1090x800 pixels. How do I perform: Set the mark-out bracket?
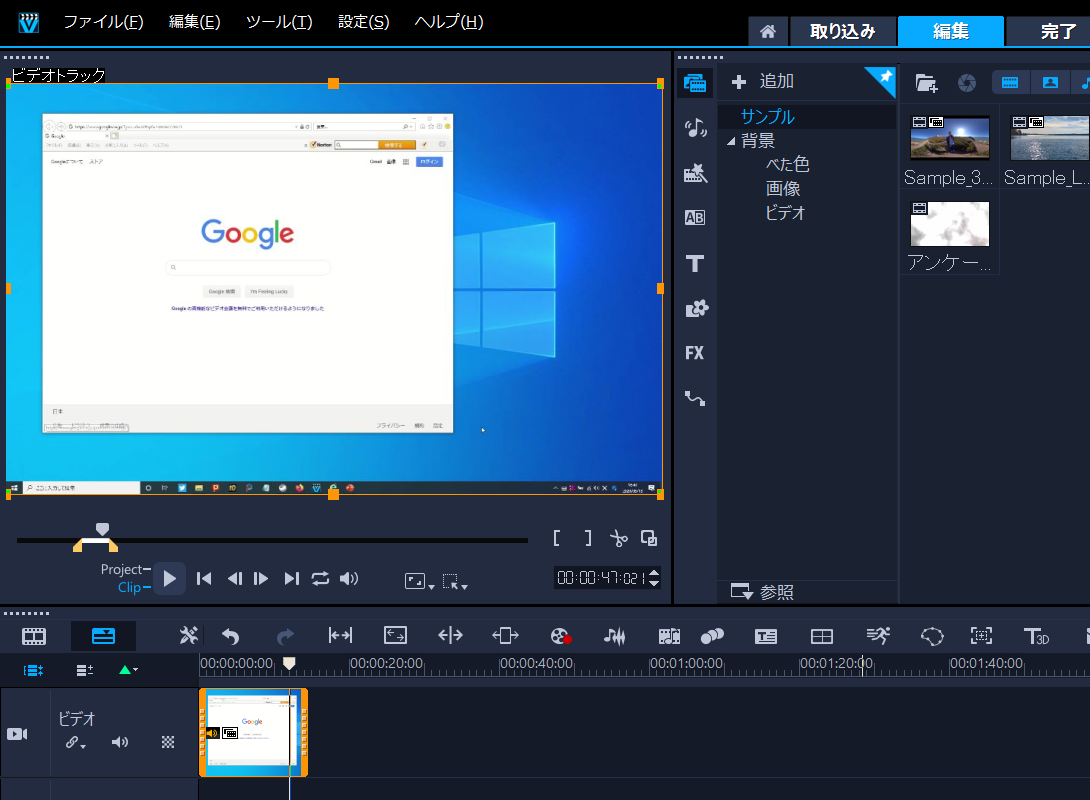point(587,538)
